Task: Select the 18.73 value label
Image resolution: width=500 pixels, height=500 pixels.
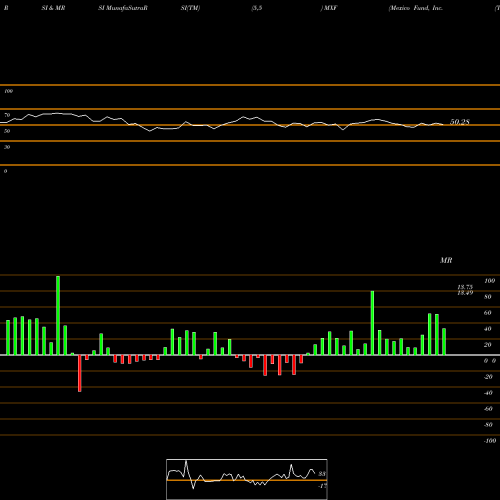Action: [465, 287]
